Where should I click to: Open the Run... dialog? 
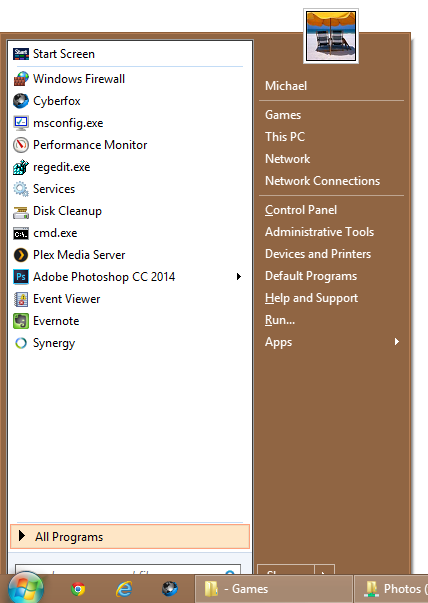point(280,320)
